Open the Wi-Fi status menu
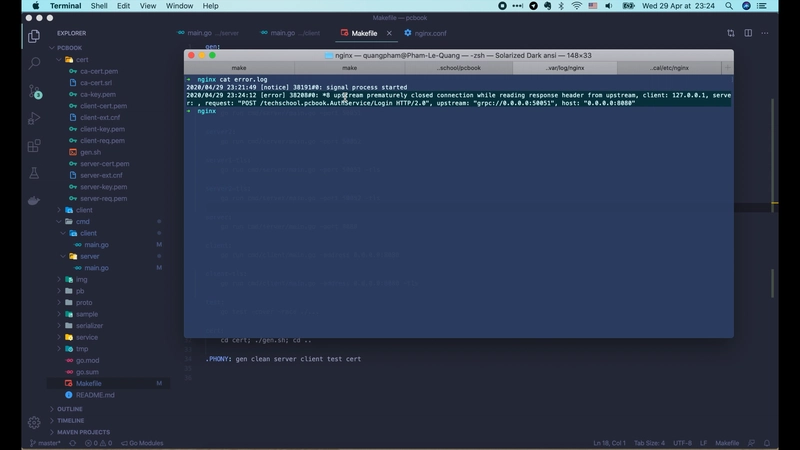 pyautogui.click(x=577, y=6)
